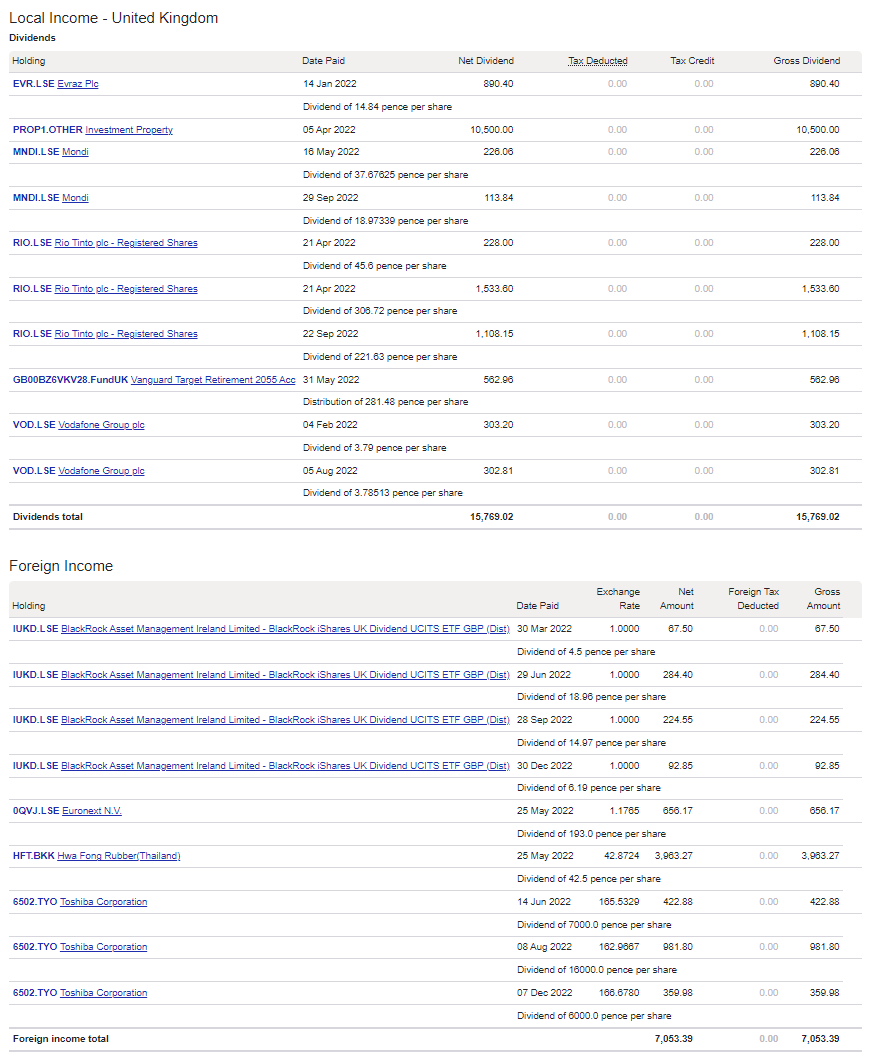Select the Net Amount column header

coord(676,599)
